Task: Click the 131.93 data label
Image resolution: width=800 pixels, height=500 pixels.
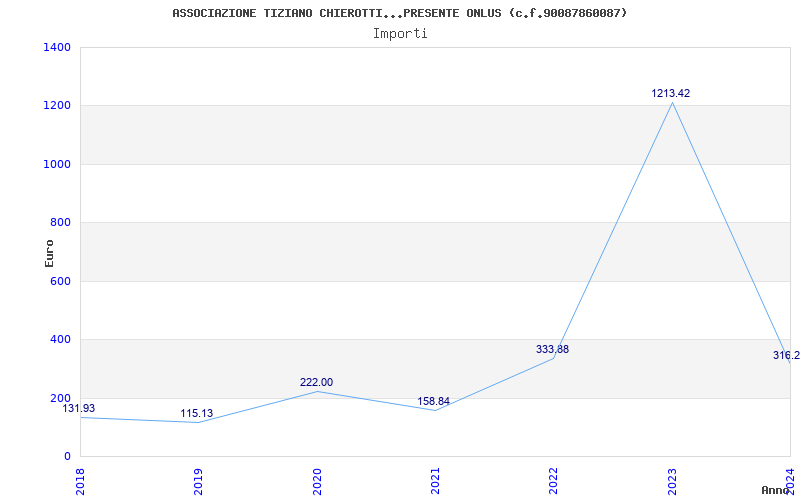Action: tap(79, 409)
